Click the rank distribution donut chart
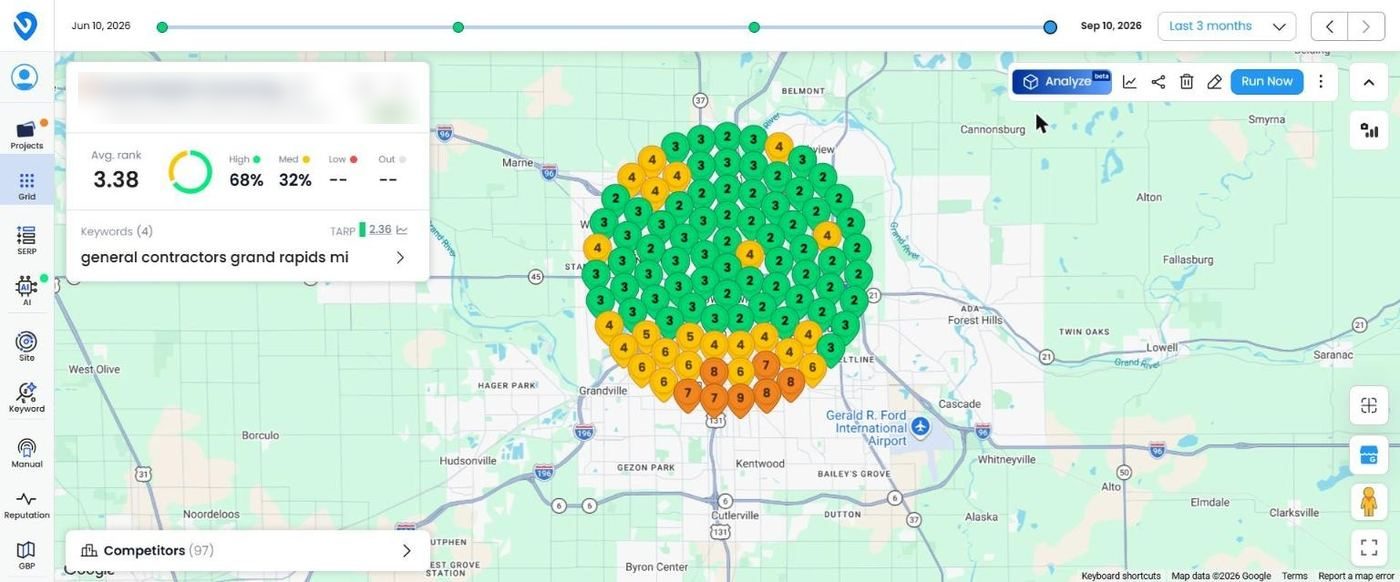The image size is (1400, 582). click(190, 172)
